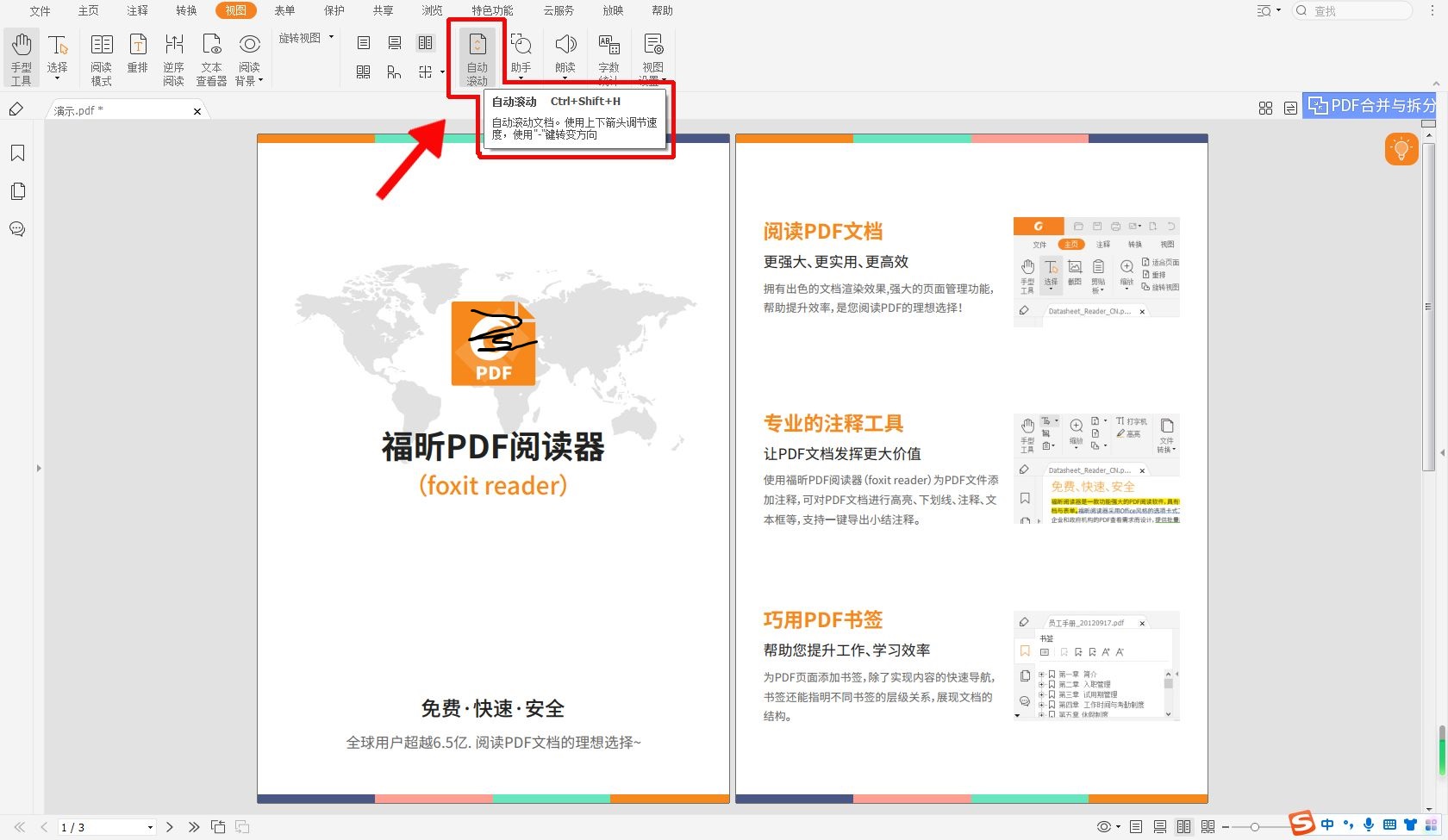Screen dimensions: 1448x840
Task: Launch the Assistant (助手)
Action: [521, 52]
